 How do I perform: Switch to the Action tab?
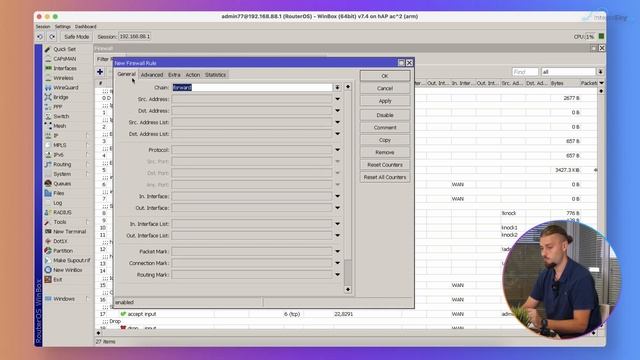tap(193, 75)
